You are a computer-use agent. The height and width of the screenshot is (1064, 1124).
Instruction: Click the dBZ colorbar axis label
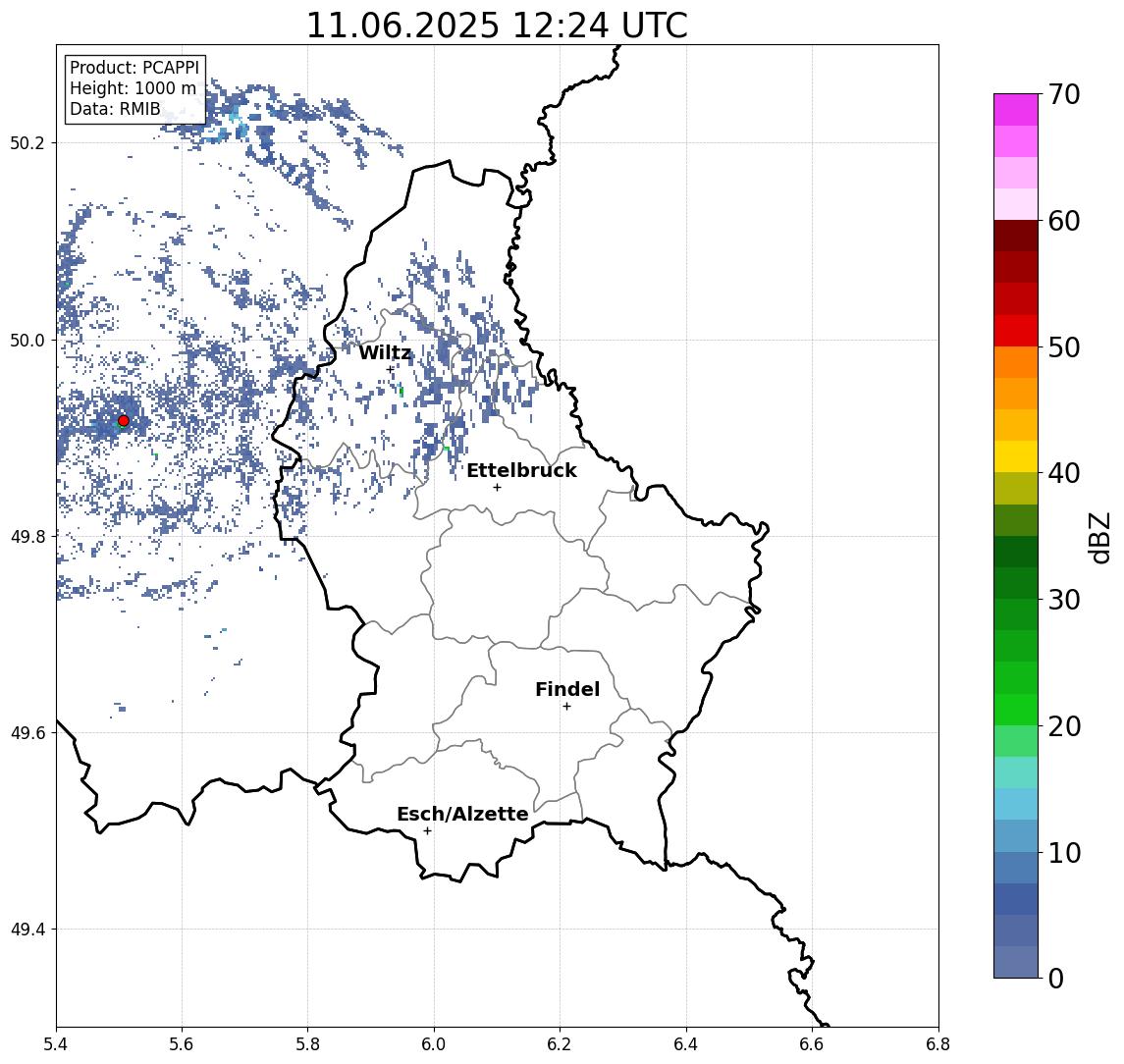1100,537
